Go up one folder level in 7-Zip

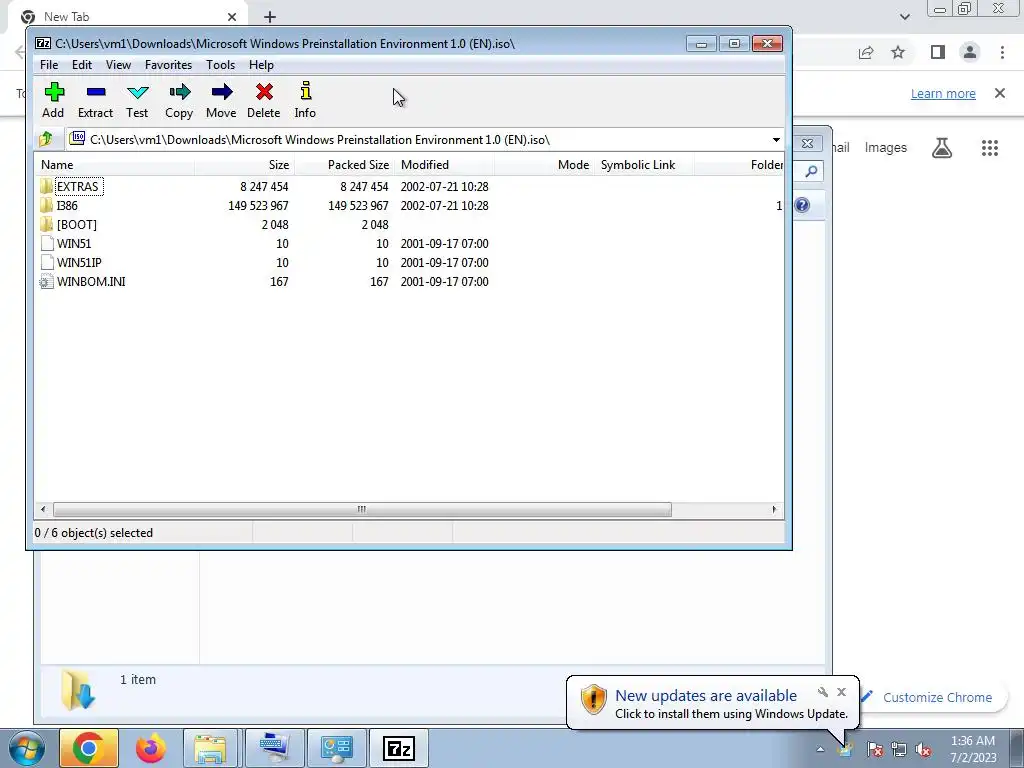point(46,139)
